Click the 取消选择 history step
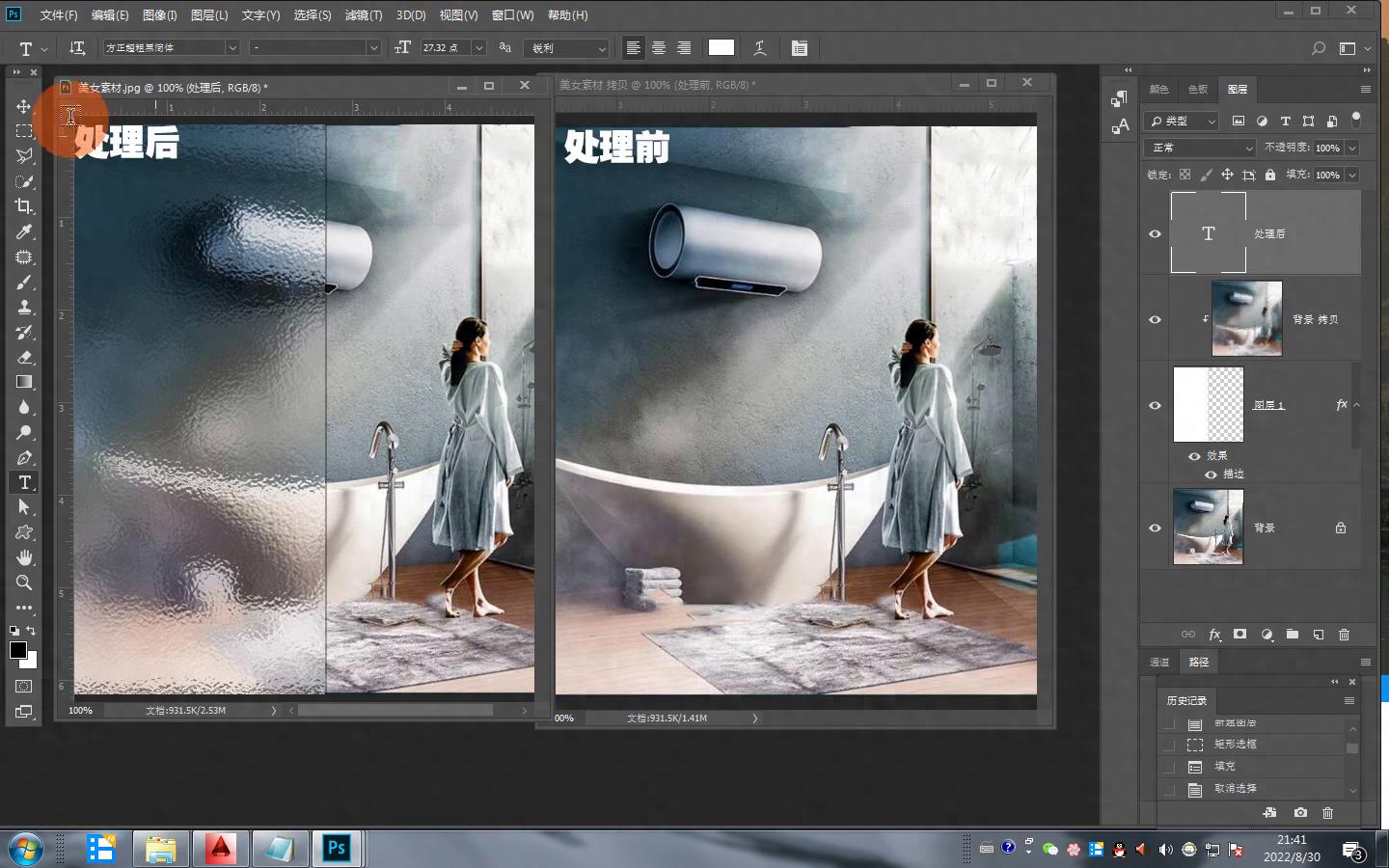This screenshot has height=868, width=1389. click(1235, 788)
